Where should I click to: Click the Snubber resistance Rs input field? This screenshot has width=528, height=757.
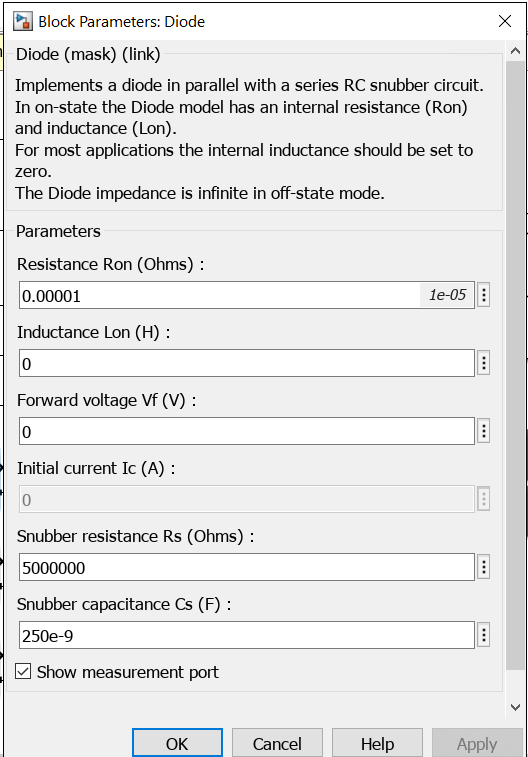point(247,567)
